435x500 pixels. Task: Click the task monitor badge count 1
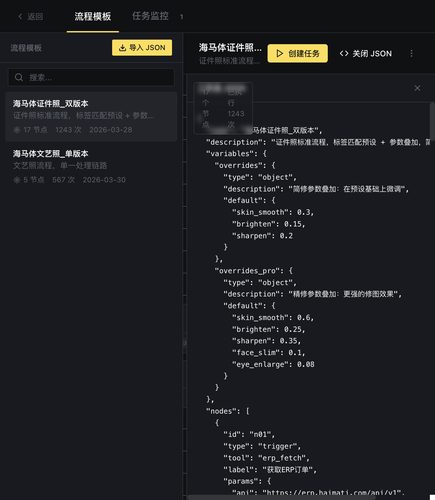(182, 17)
